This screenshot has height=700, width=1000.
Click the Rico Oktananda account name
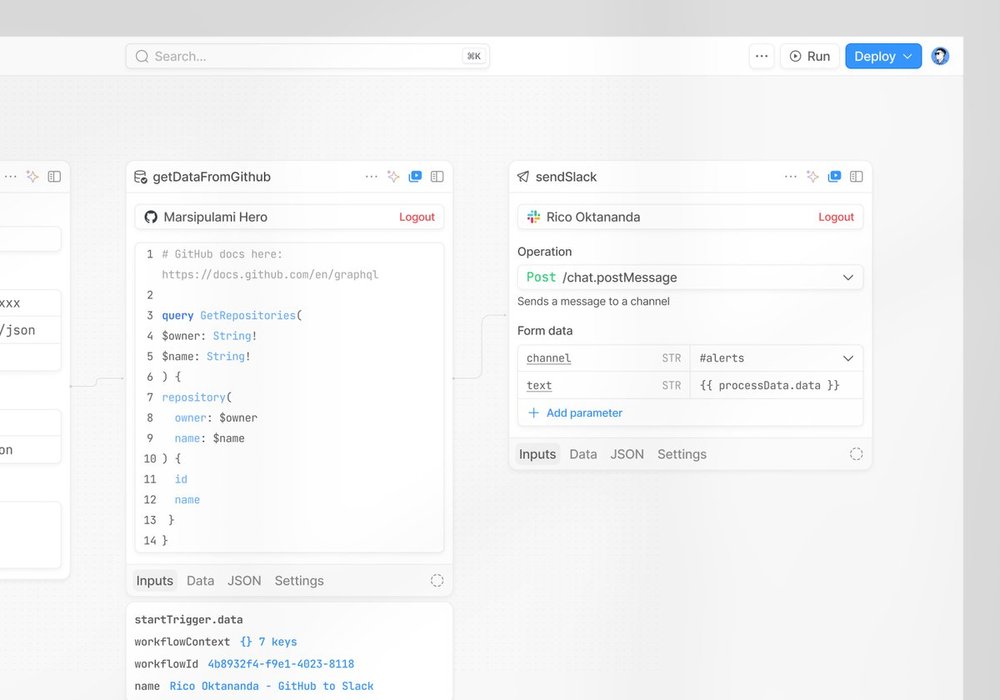pos(593,217)
